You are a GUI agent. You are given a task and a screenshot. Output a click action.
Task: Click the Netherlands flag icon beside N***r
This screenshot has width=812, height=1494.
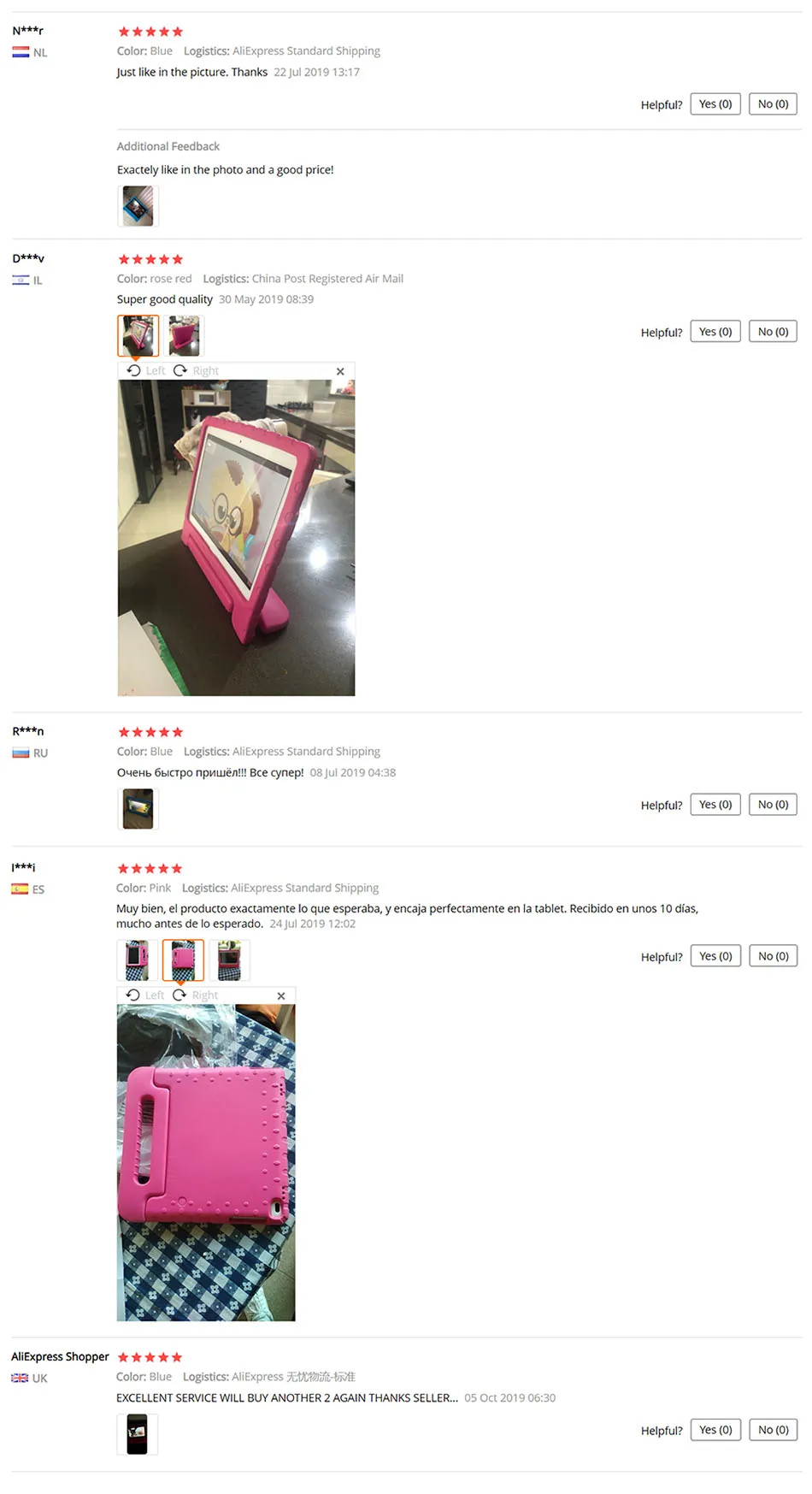click(x=21, y=52)
